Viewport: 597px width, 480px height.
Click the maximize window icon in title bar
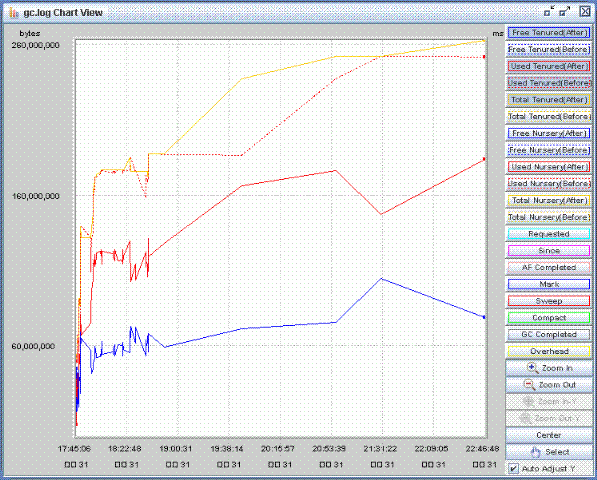pyautogui.click(x=565, y=11)
